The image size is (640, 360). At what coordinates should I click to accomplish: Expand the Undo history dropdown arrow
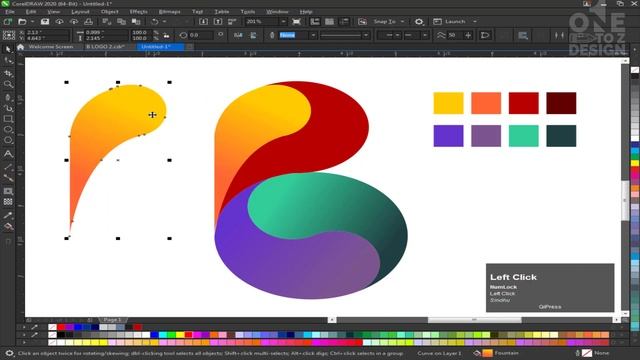point(164,21)
